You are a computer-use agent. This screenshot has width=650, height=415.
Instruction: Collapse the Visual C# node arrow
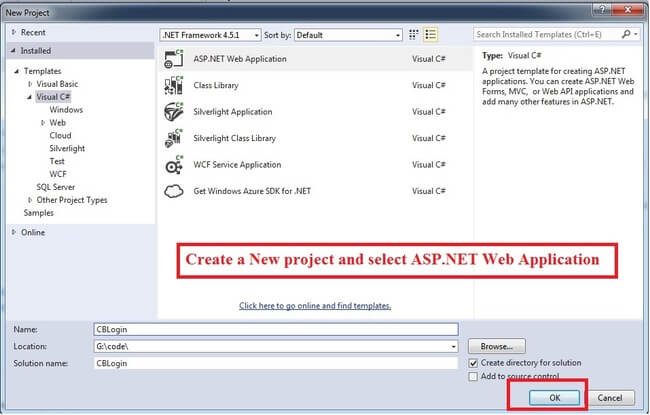click(x=30, y=97)
